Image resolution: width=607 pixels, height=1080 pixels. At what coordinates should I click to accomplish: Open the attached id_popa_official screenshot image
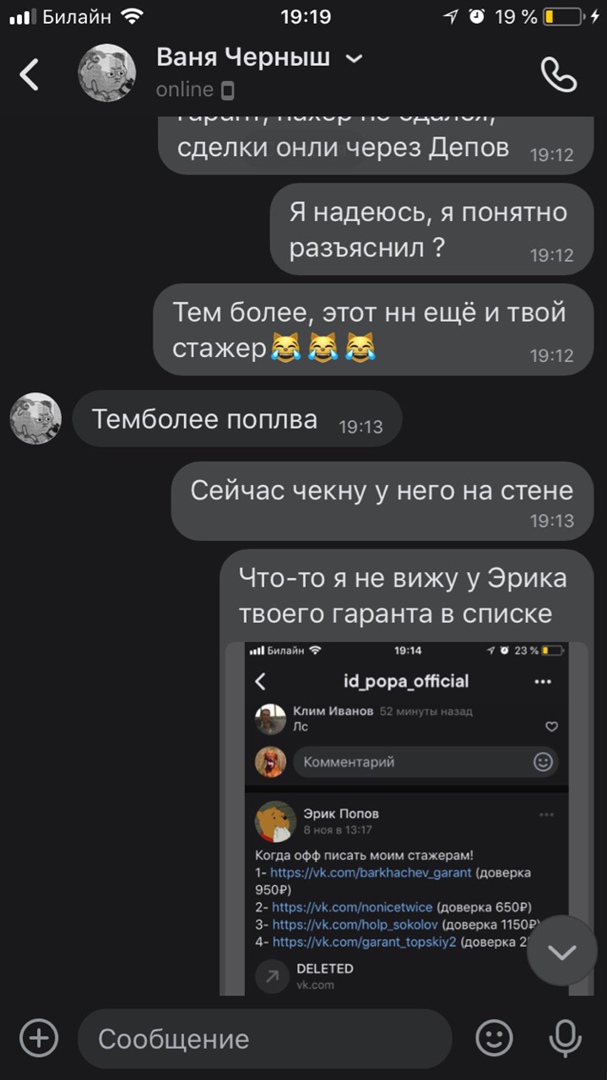click(x=407, y=819)
